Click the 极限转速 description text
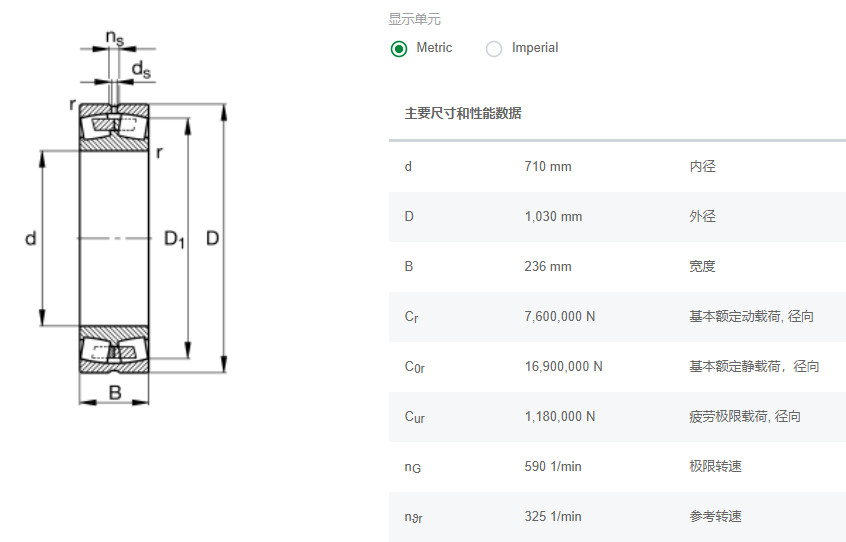The image size is (846, 542). click(x=715, y=467)
